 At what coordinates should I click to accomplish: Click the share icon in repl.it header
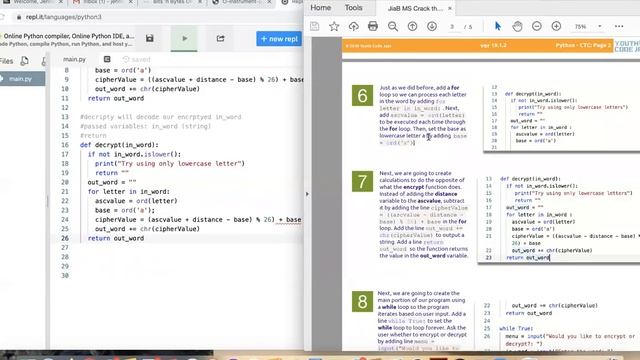point(220,38)
